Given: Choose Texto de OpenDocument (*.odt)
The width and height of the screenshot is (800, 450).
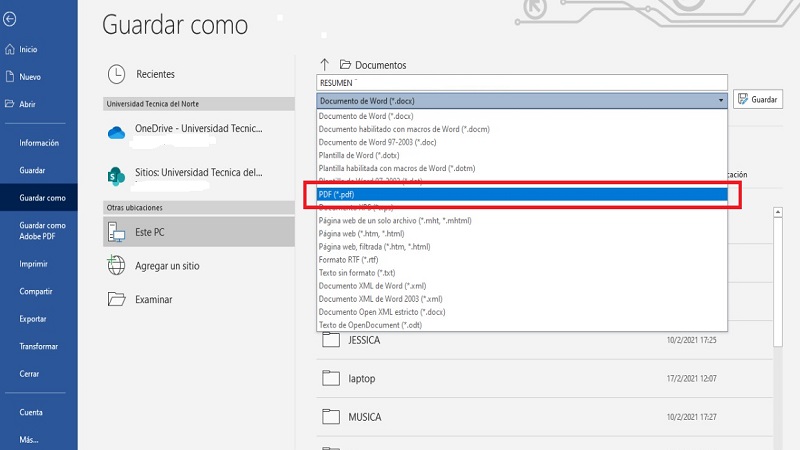Looking at the screenshot, I should point(521,325).
